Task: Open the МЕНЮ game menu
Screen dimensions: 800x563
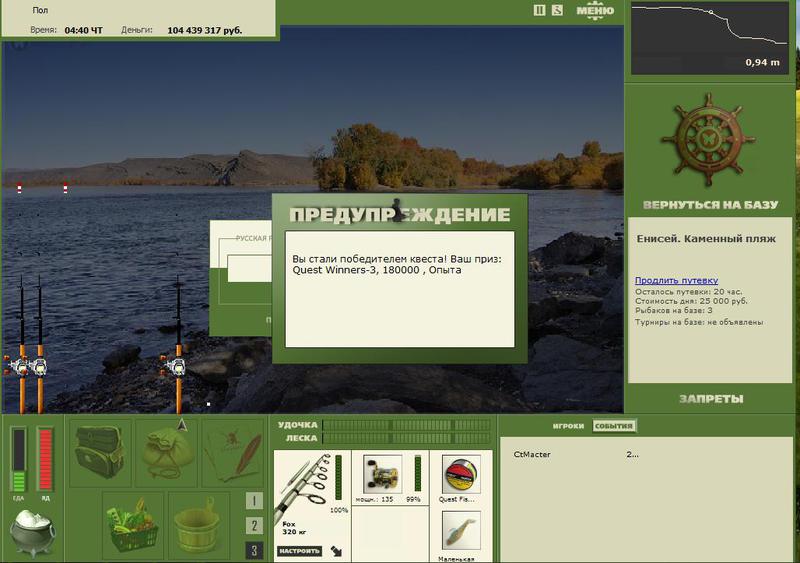Action: [x=595, y=11]
